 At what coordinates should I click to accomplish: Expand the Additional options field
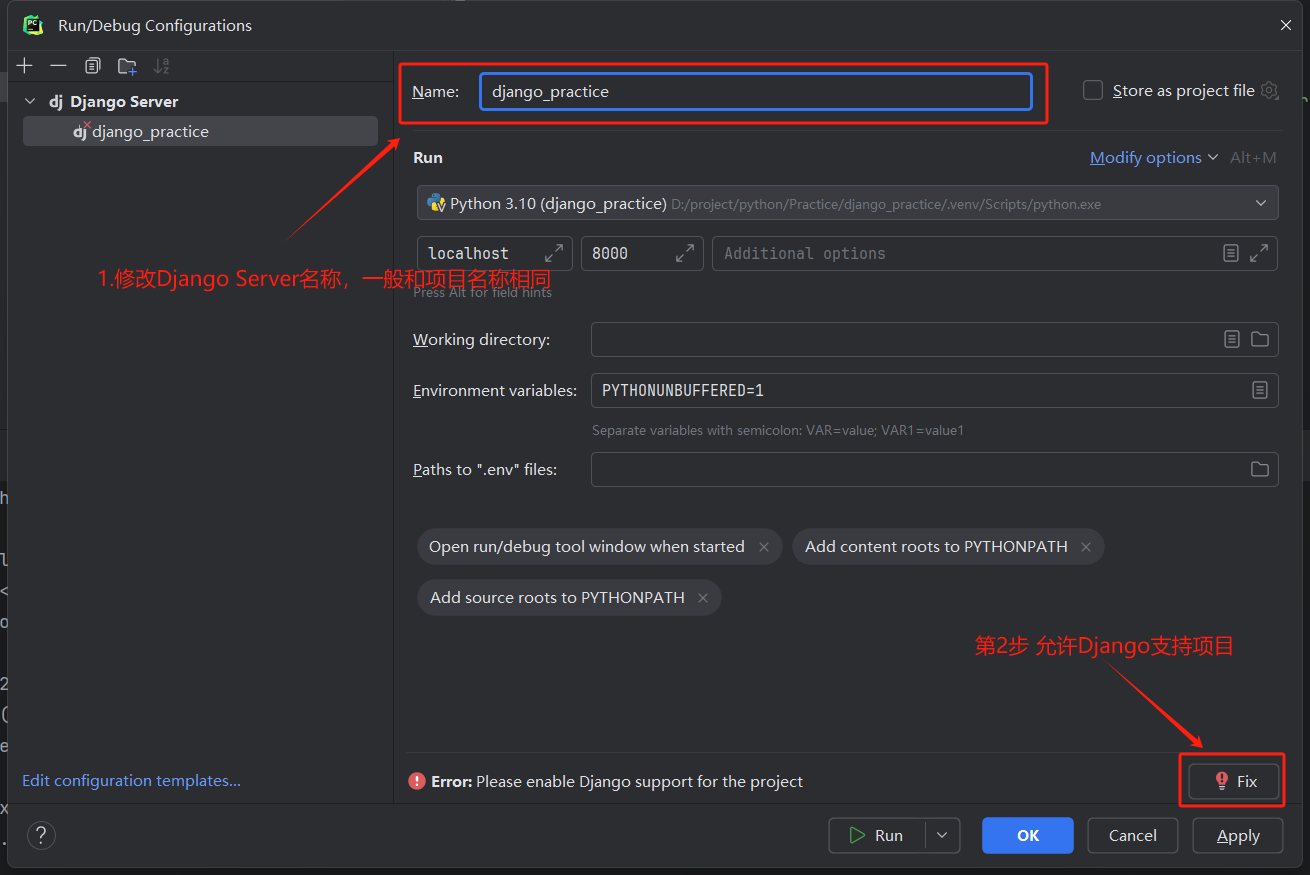click(1260, 253)
